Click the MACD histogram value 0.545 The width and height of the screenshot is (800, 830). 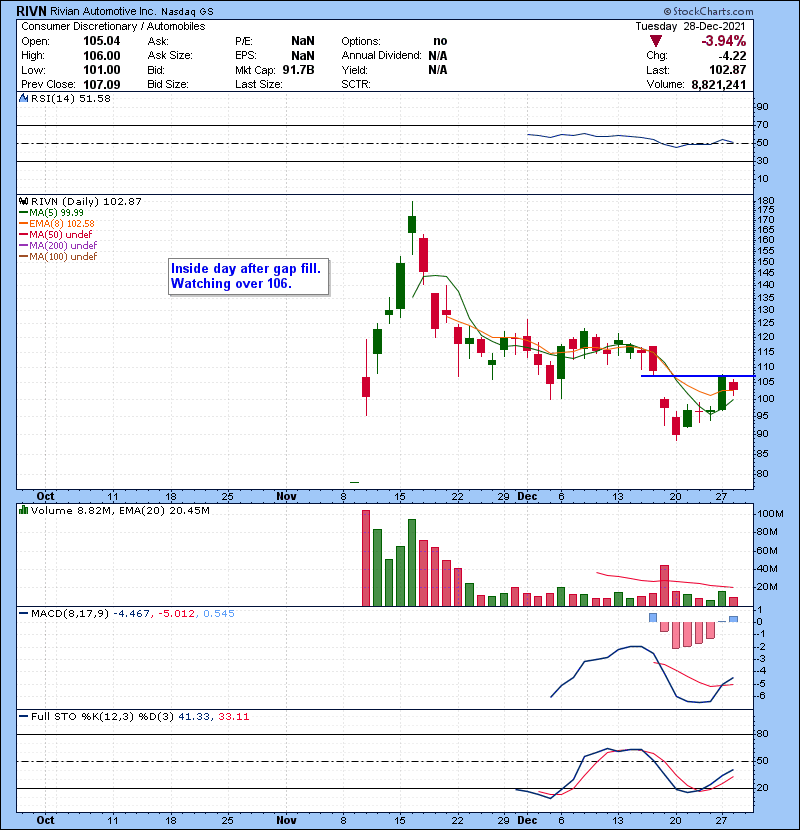[219, 614]
